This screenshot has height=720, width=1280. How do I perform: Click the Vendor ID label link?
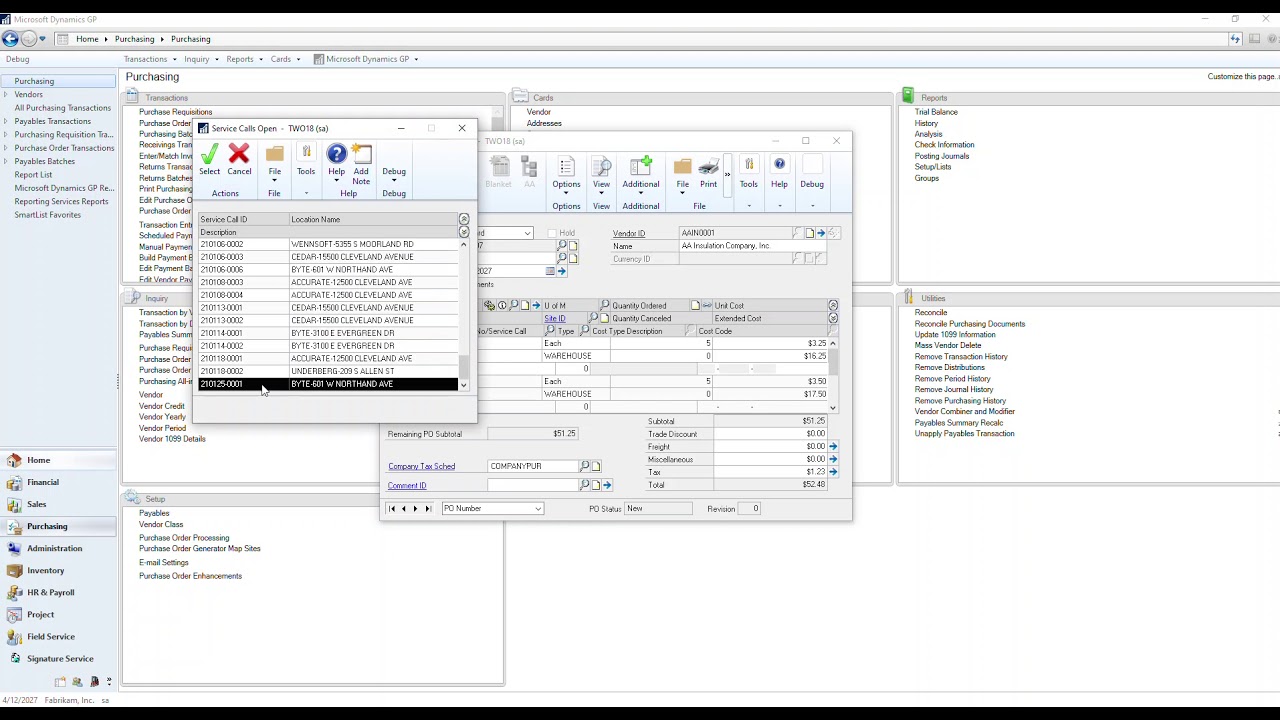point(629,233)
